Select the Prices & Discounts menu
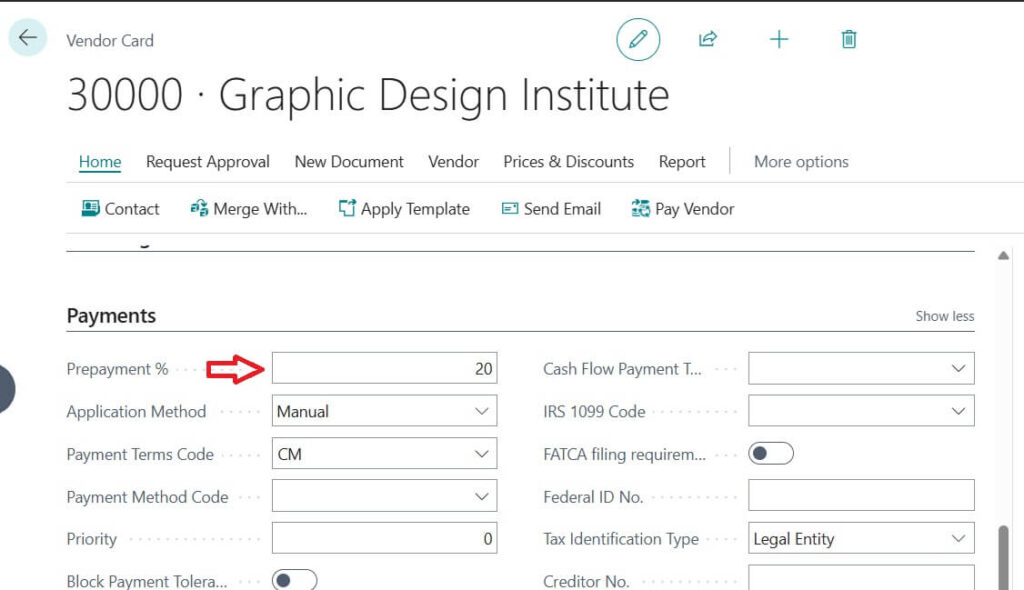1024x590 pixels. click(x=568, y=162)
